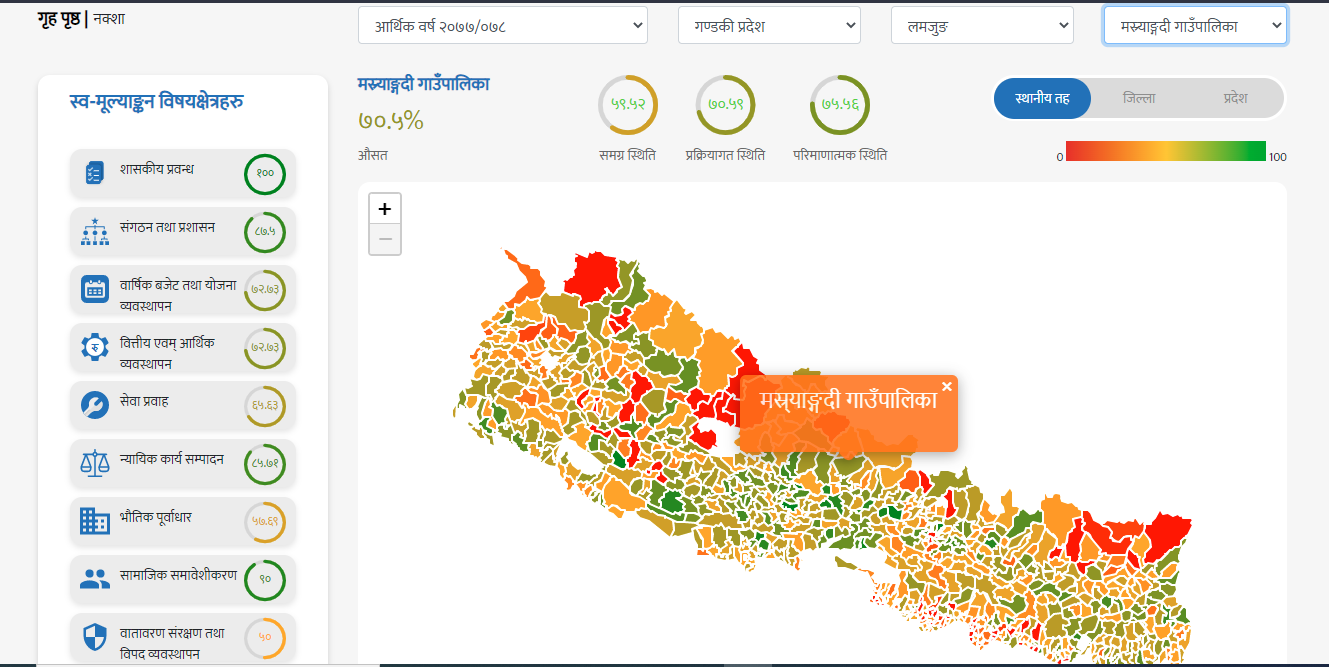This screenshot has width=1329, height=667.
Task: Switch map level to स्थानीय तह
Action: click(x=1042, y=98)
